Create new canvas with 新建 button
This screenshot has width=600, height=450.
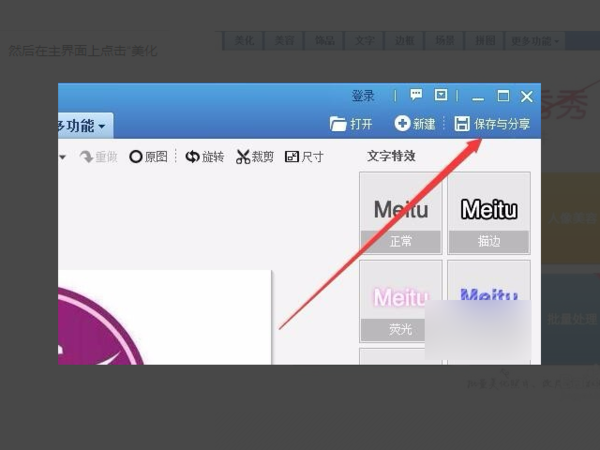click(x=415, y=124)
